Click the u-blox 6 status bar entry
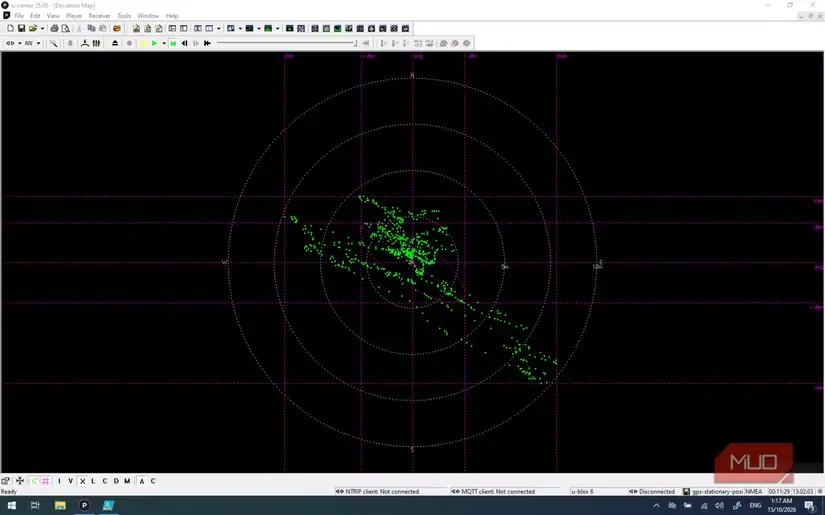 [582, 491]
